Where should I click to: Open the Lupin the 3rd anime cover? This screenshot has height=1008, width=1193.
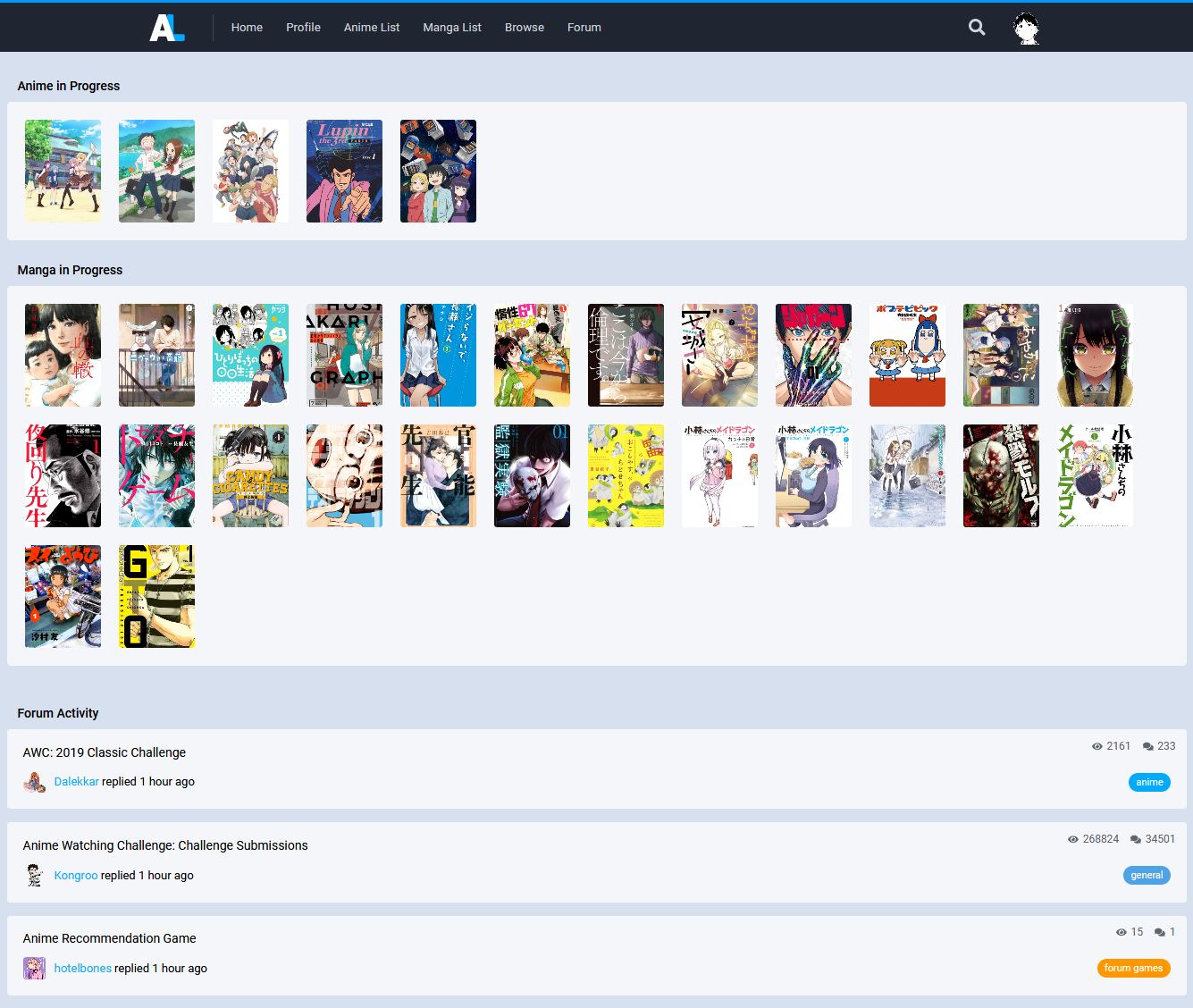click(x=344, y=171)
